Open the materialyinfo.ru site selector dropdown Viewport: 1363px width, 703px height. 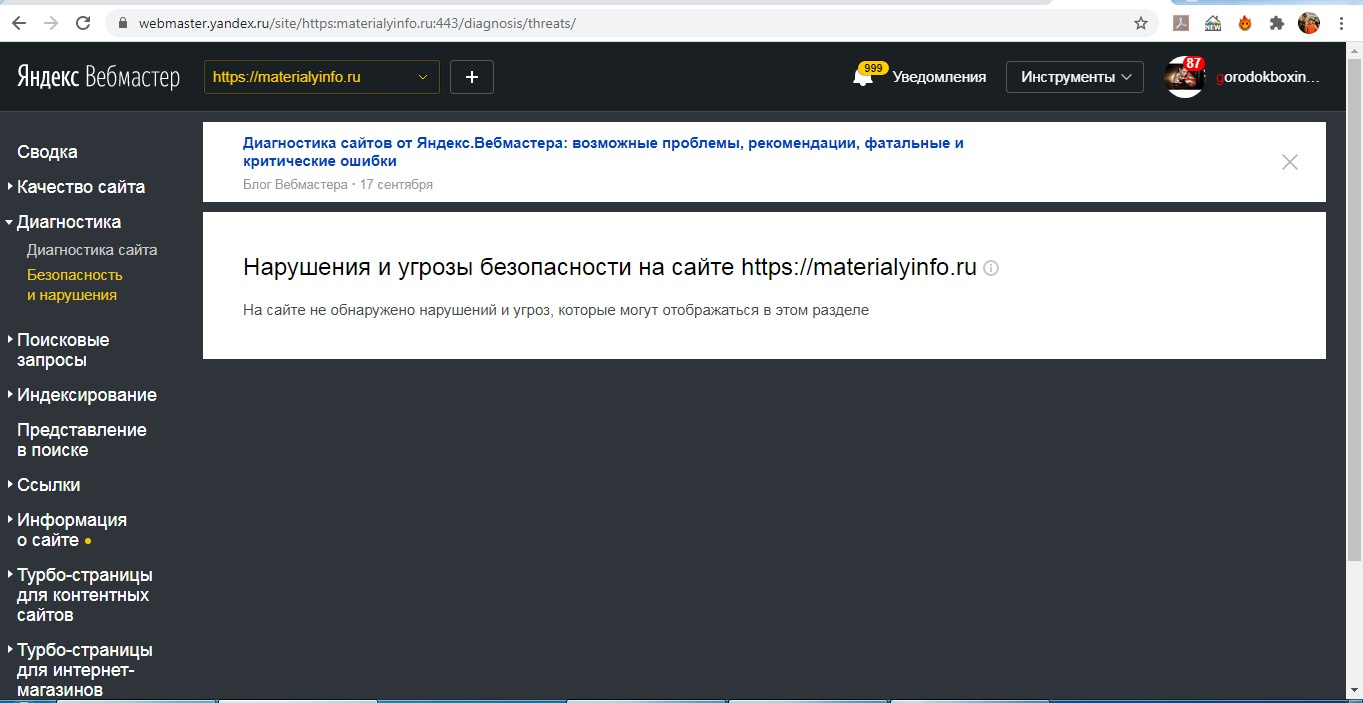322,77
